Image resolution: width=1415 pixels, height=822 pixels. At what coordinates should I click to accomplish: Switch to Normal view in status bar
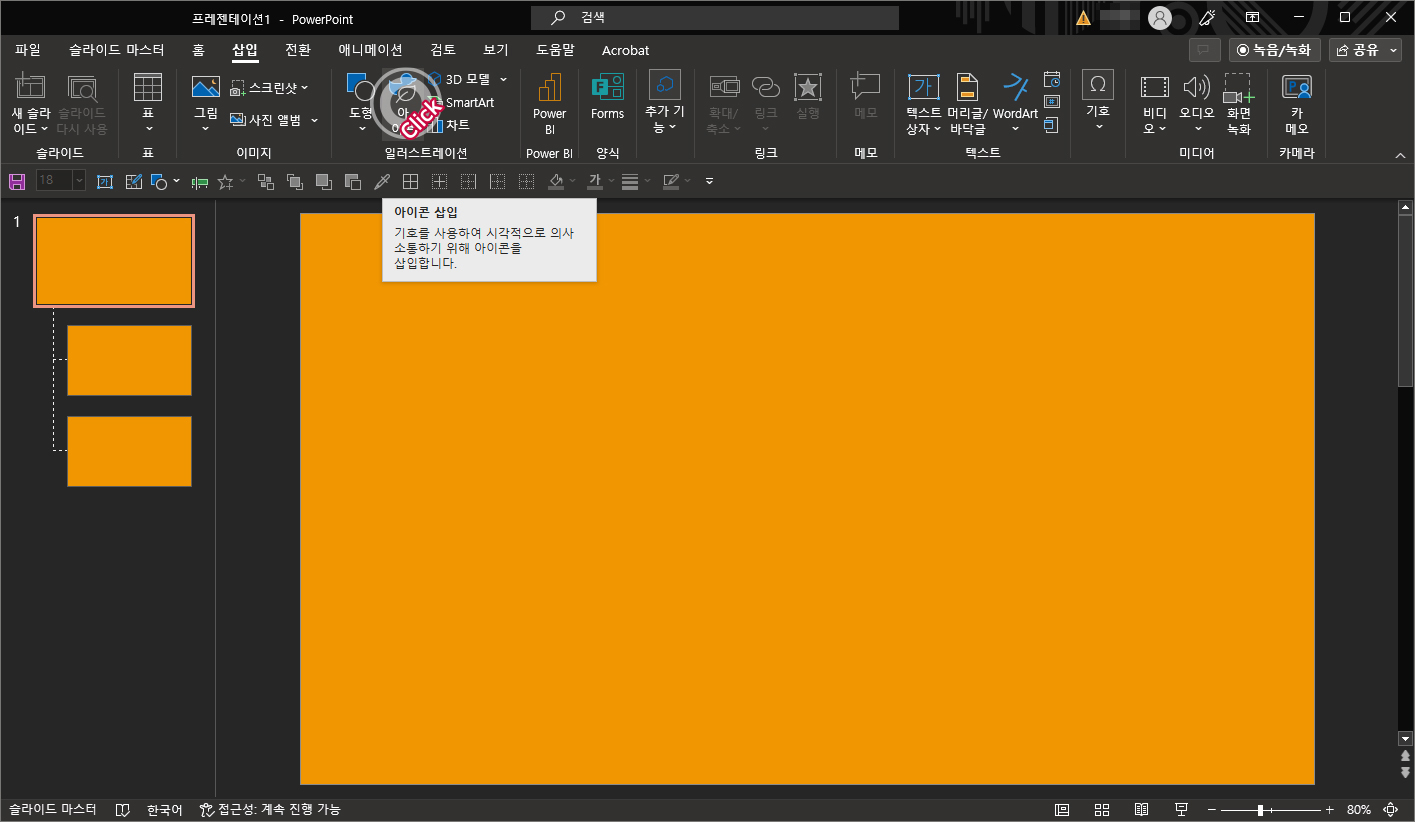pos(1062,809)
